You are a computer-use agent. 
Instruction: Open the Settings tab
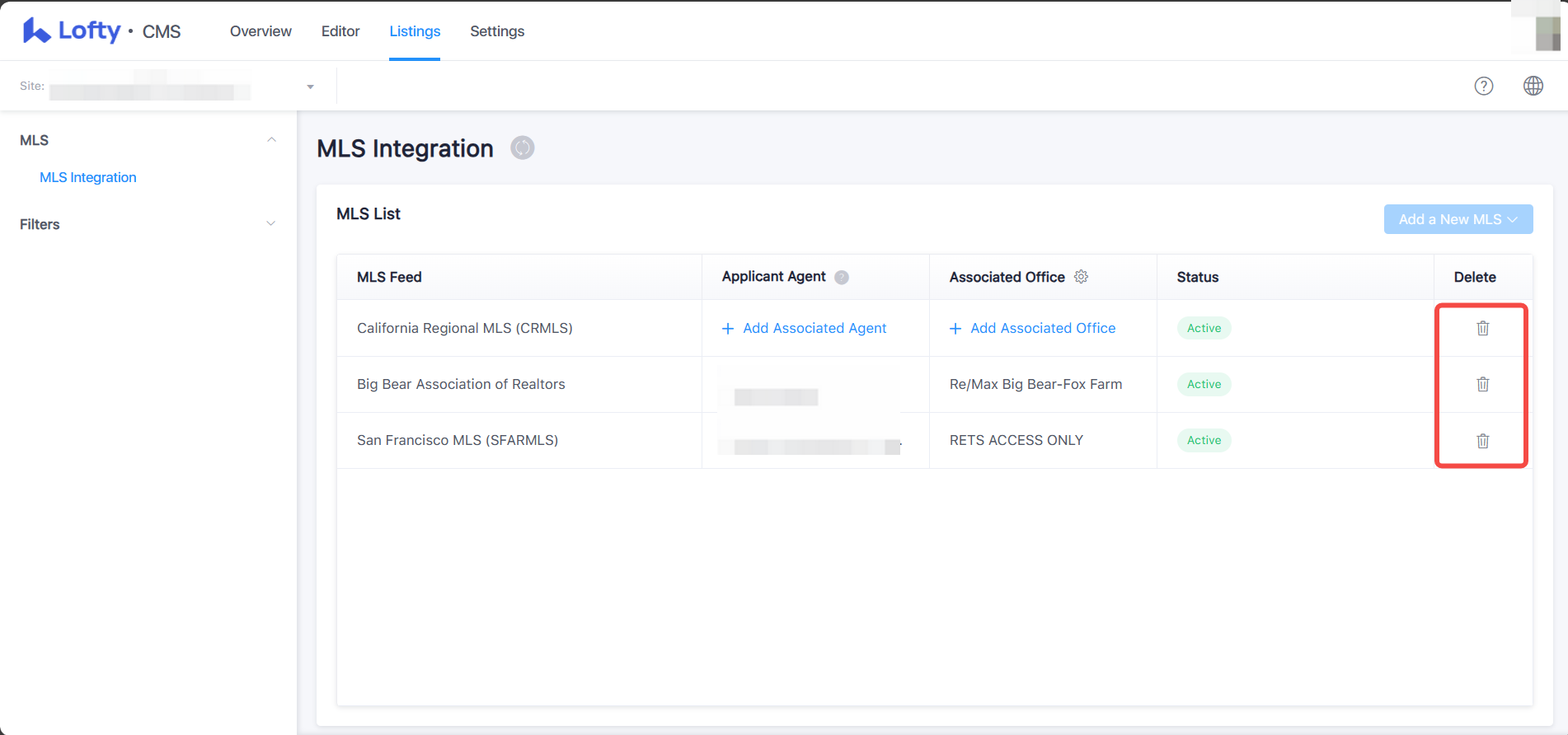[497, 31]
